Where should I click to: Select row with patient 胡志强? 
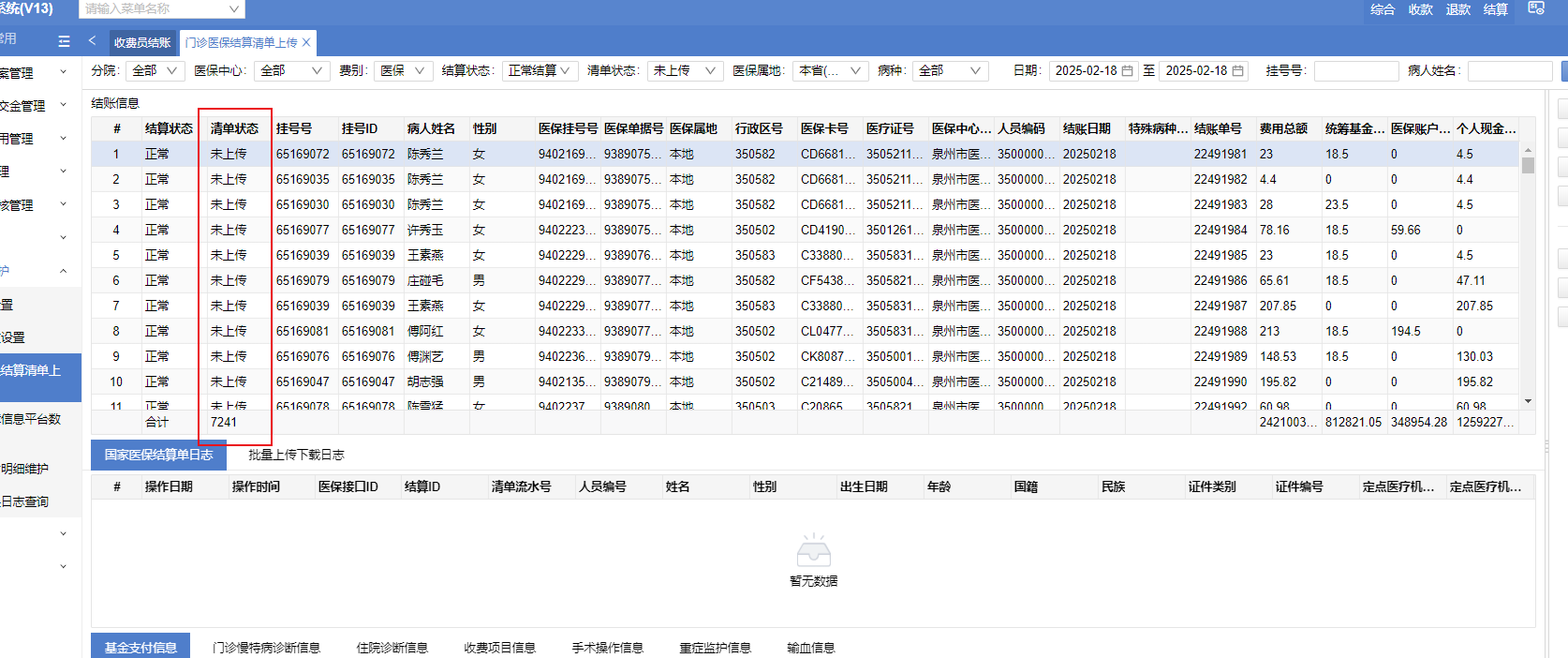[805, 381]
